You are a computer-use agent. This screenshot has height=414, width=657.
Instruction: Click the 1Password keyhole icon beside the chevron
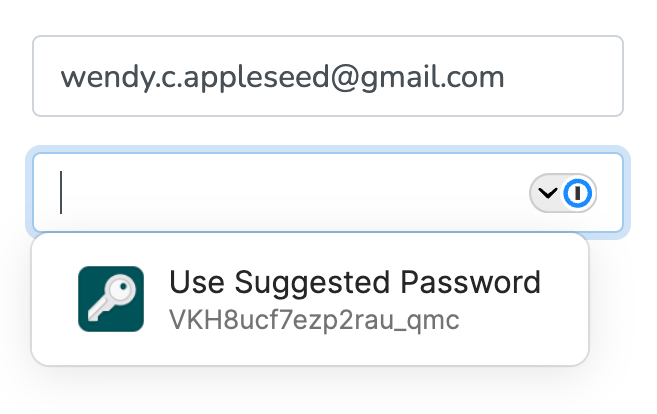[x=579, y=193]
